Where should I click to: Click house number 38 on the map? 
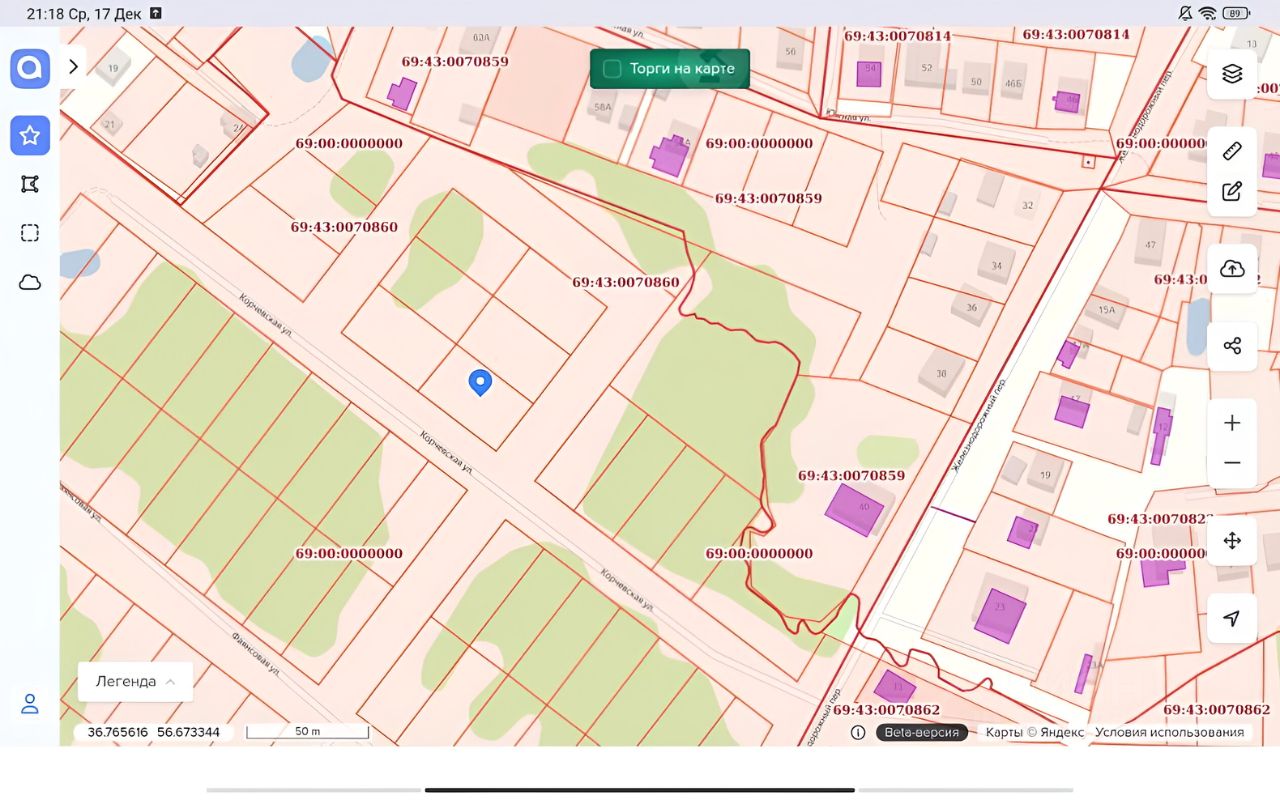click(x=941, y=373)
